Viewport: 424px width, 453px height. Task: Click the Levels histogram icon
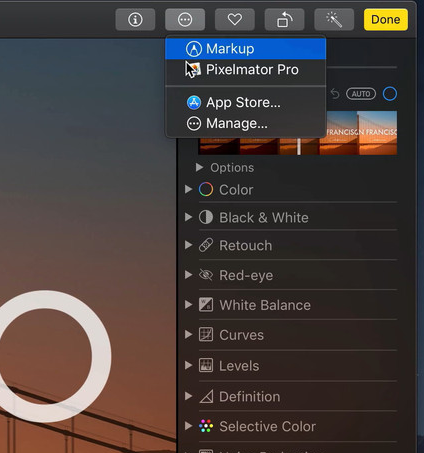pos(206,365)
